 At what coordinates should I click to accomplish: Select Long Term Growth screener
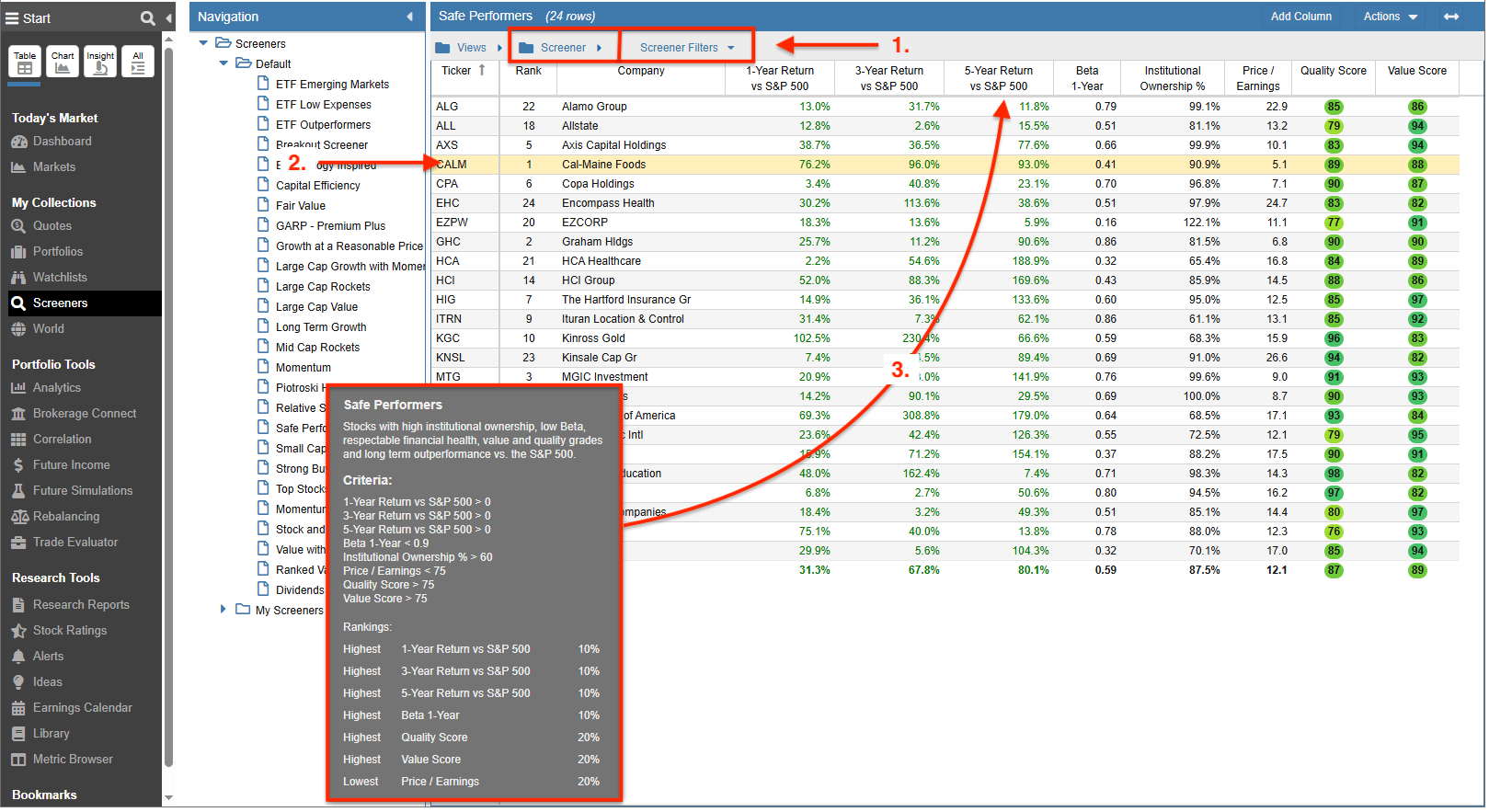click(x=321, y=327)
